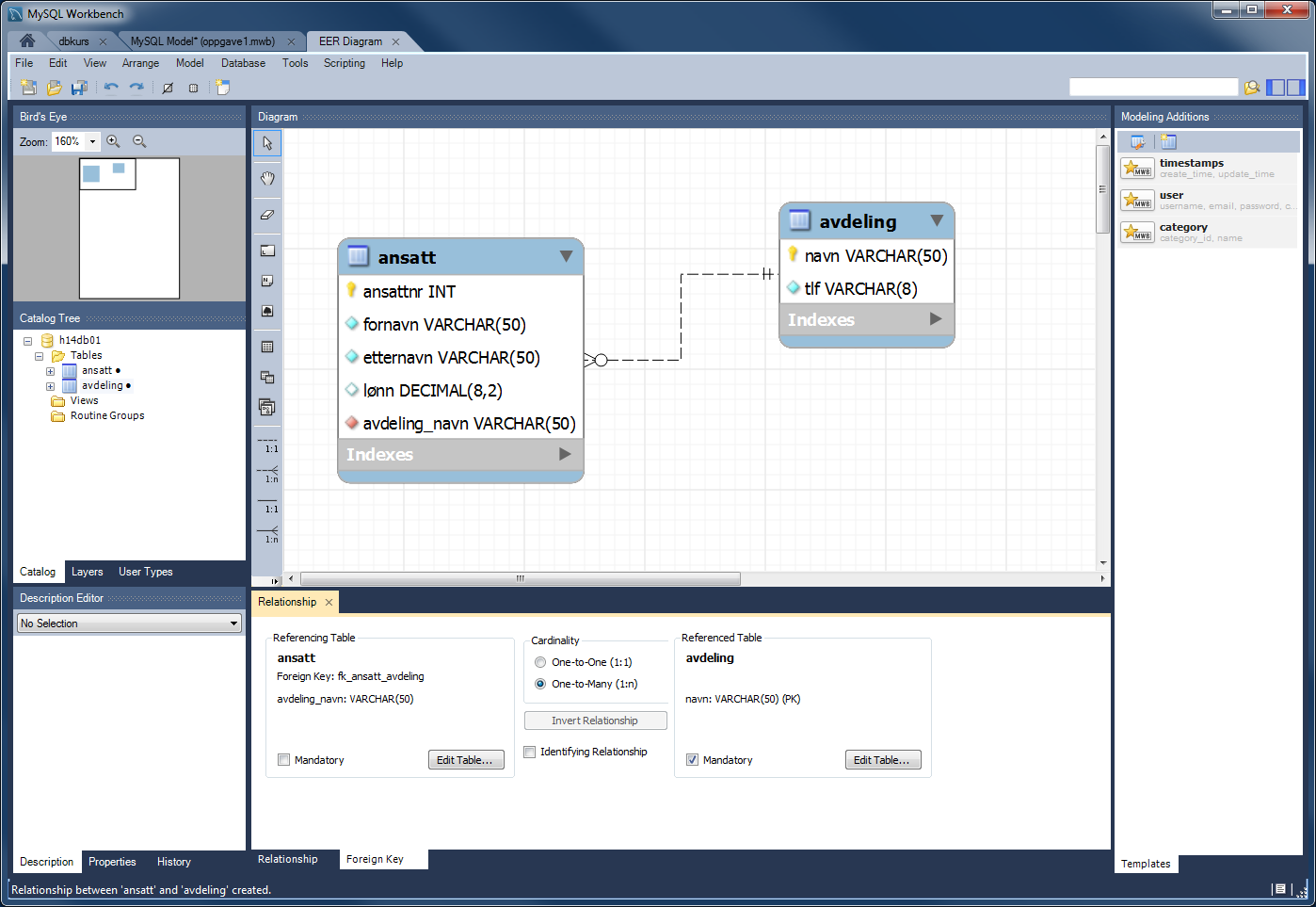
Task: Collapse the ansatt table with its header arrow
Action: 566,256
